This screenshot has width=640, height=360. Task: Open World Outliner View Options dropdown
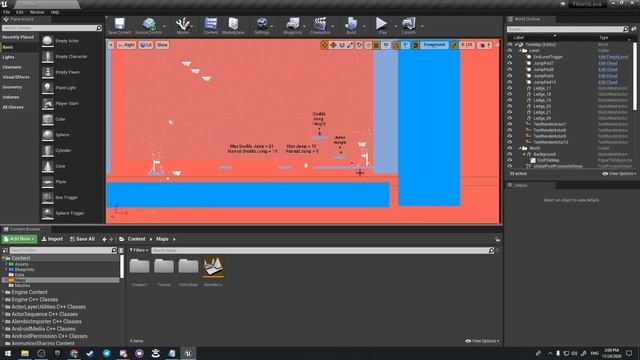coord(619,173)
